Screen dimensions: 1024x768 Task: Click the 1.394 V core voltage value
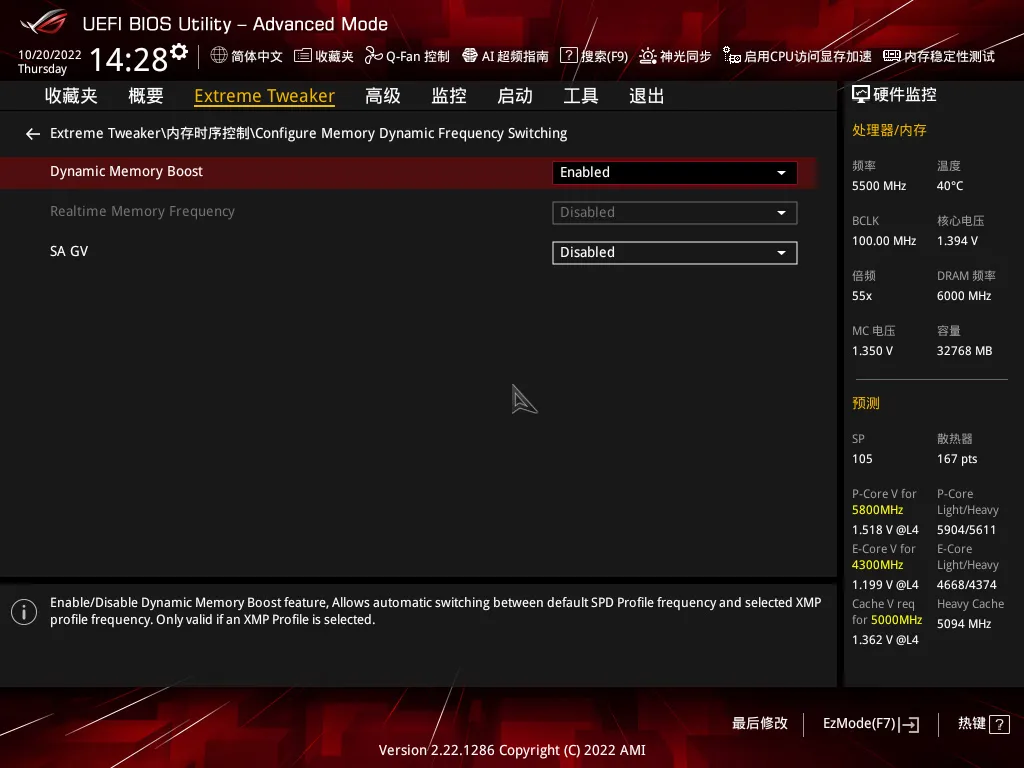point(957,241)
